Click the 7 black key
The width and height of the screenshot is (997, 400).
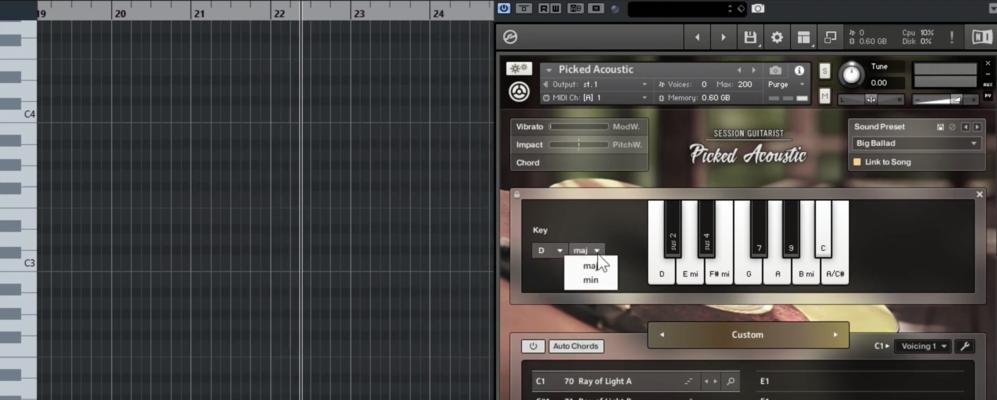tap(759, 229)
